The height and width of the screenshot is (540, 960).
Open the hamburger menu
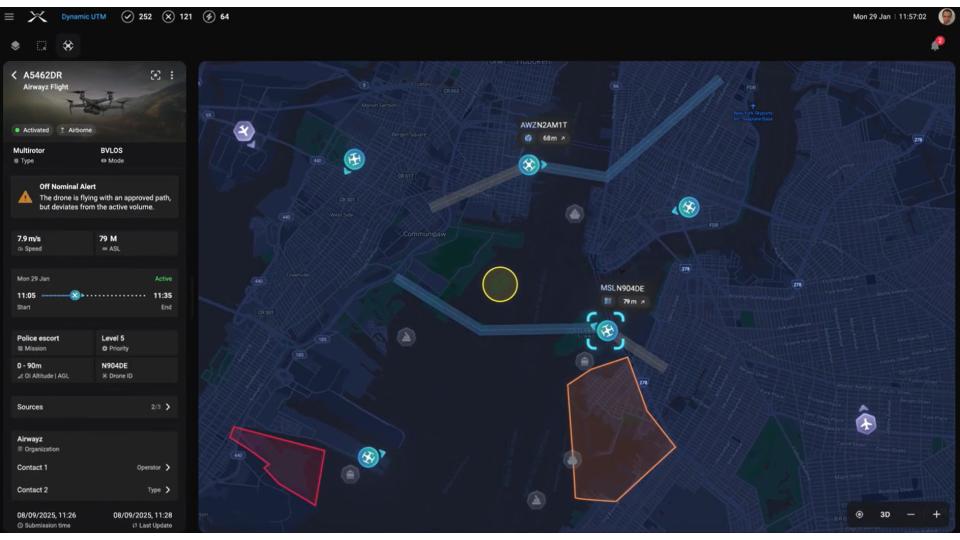pyautogui.click(x=10, y=16)
